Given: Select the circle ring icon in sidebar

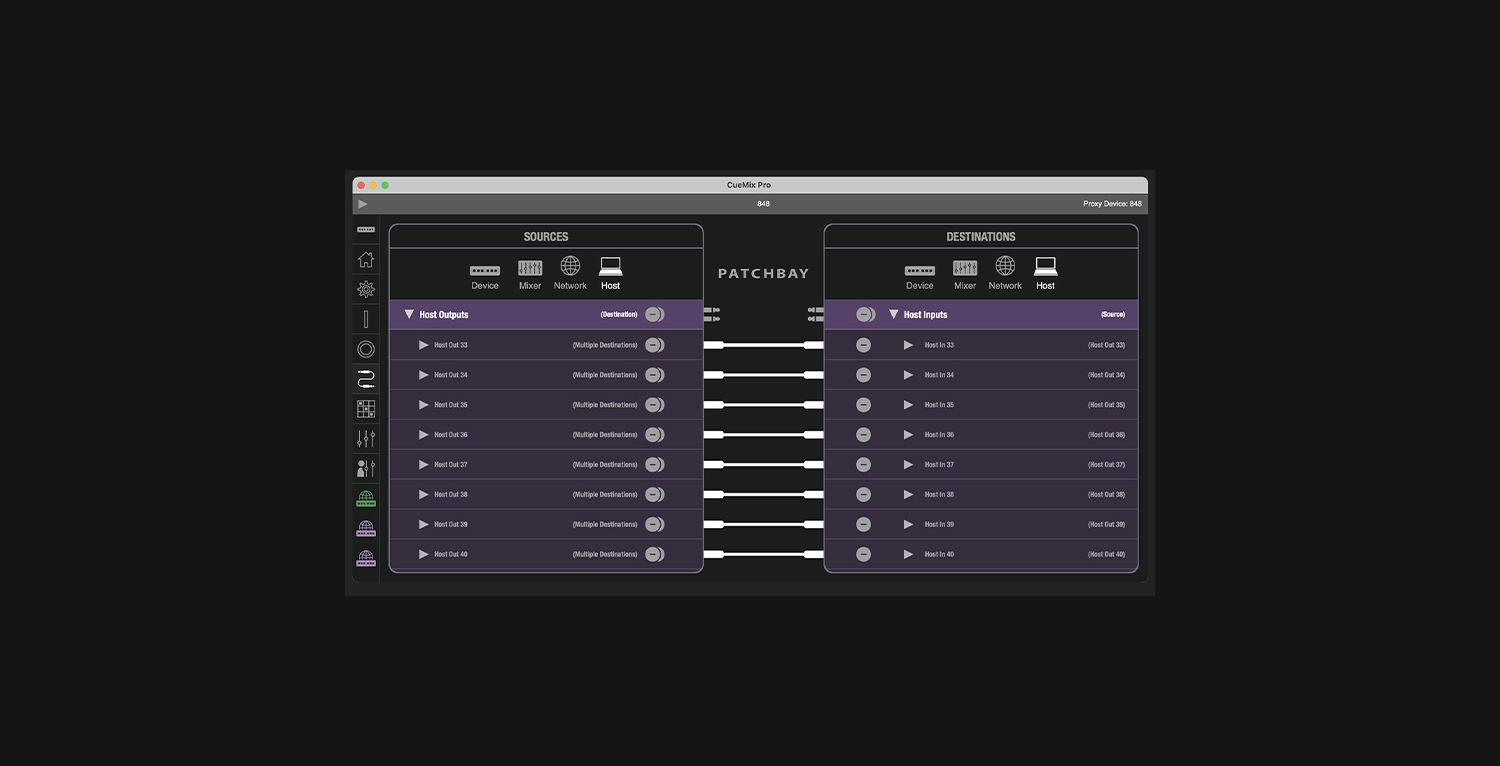Looking at the screenshot, I should [x=366, y=349].
